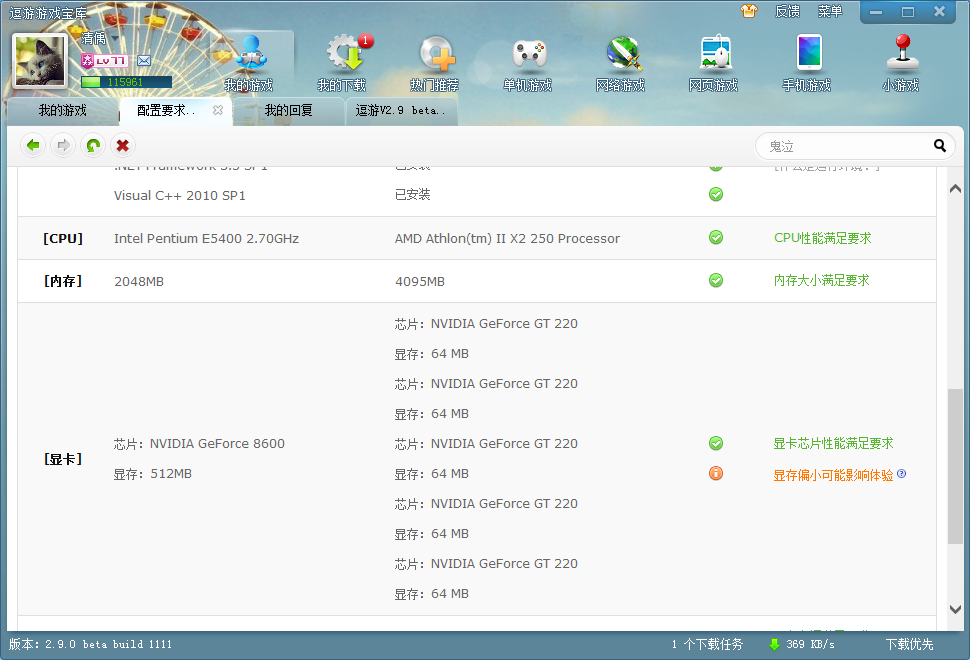
Task: Click the 115961 experience progress bar
Action: coord(126,82)
